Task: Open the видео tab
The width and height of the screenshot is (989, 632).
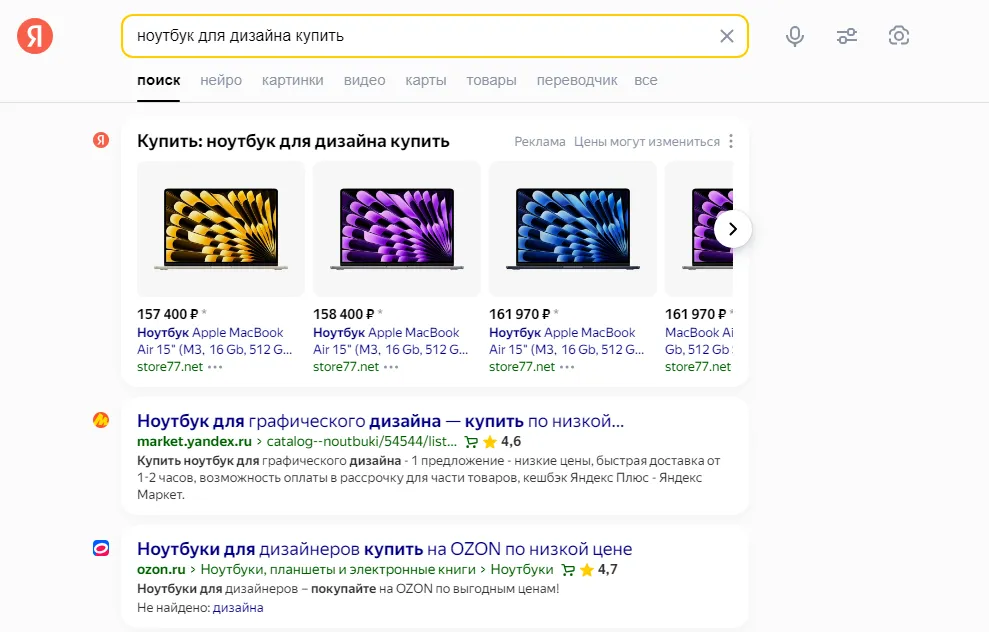Action: point(365,80)
